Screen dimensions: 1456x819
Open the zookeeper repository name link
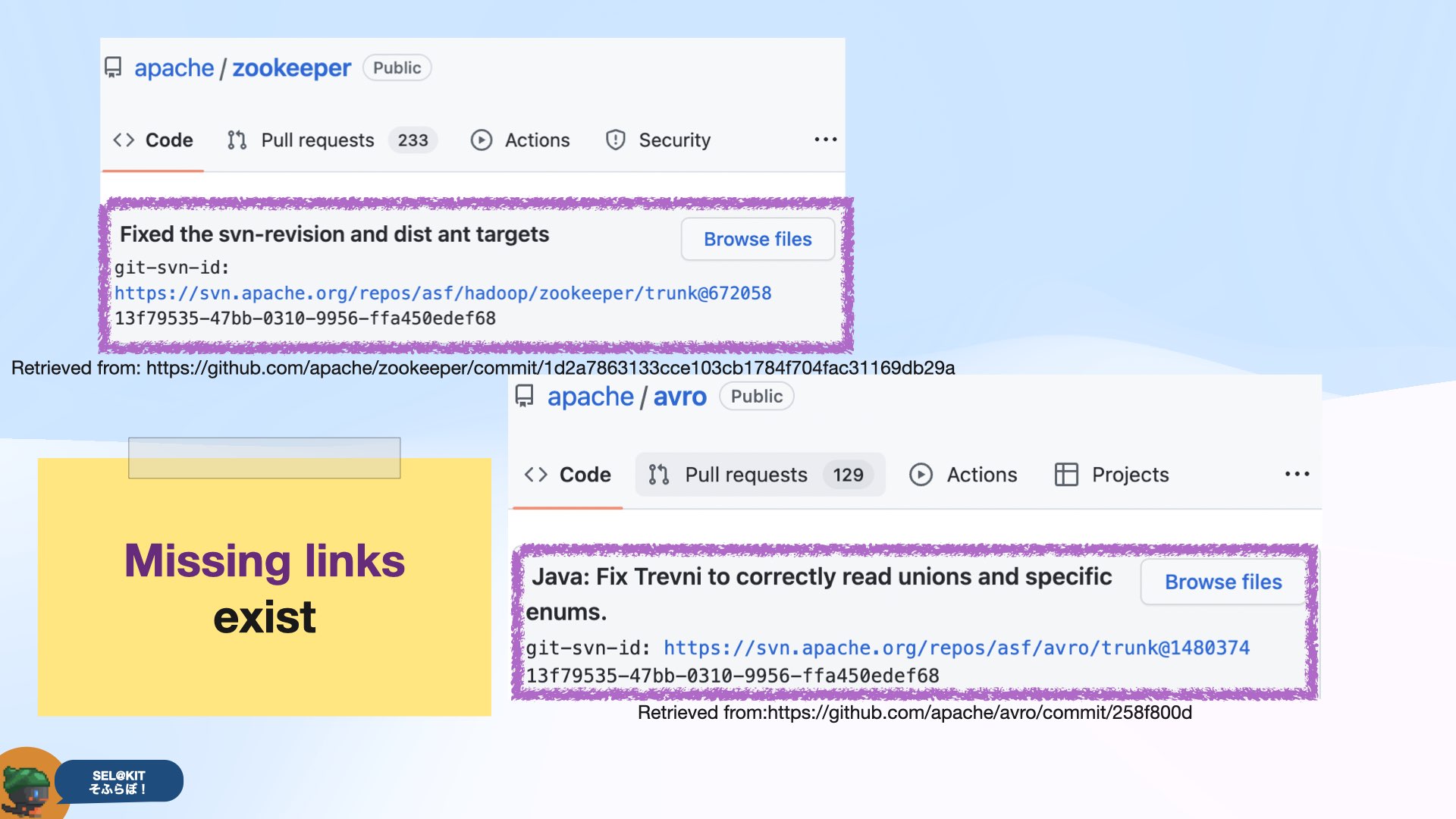pyautogui.click(x=291, y=68)
